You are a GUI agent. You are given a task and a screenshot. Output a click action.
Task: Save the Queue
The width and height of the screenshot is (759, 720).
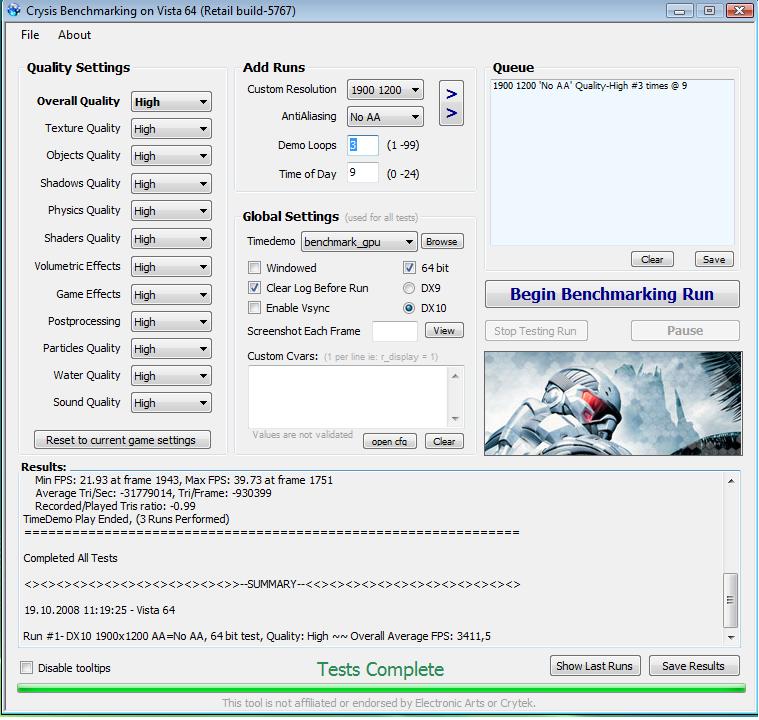(714, 260)
